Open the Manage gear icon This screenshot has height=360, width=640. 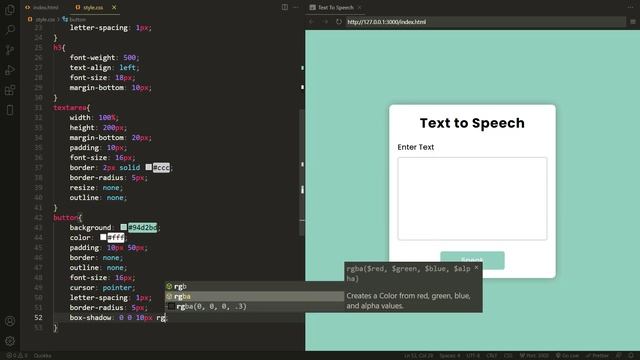click(10, 341)
